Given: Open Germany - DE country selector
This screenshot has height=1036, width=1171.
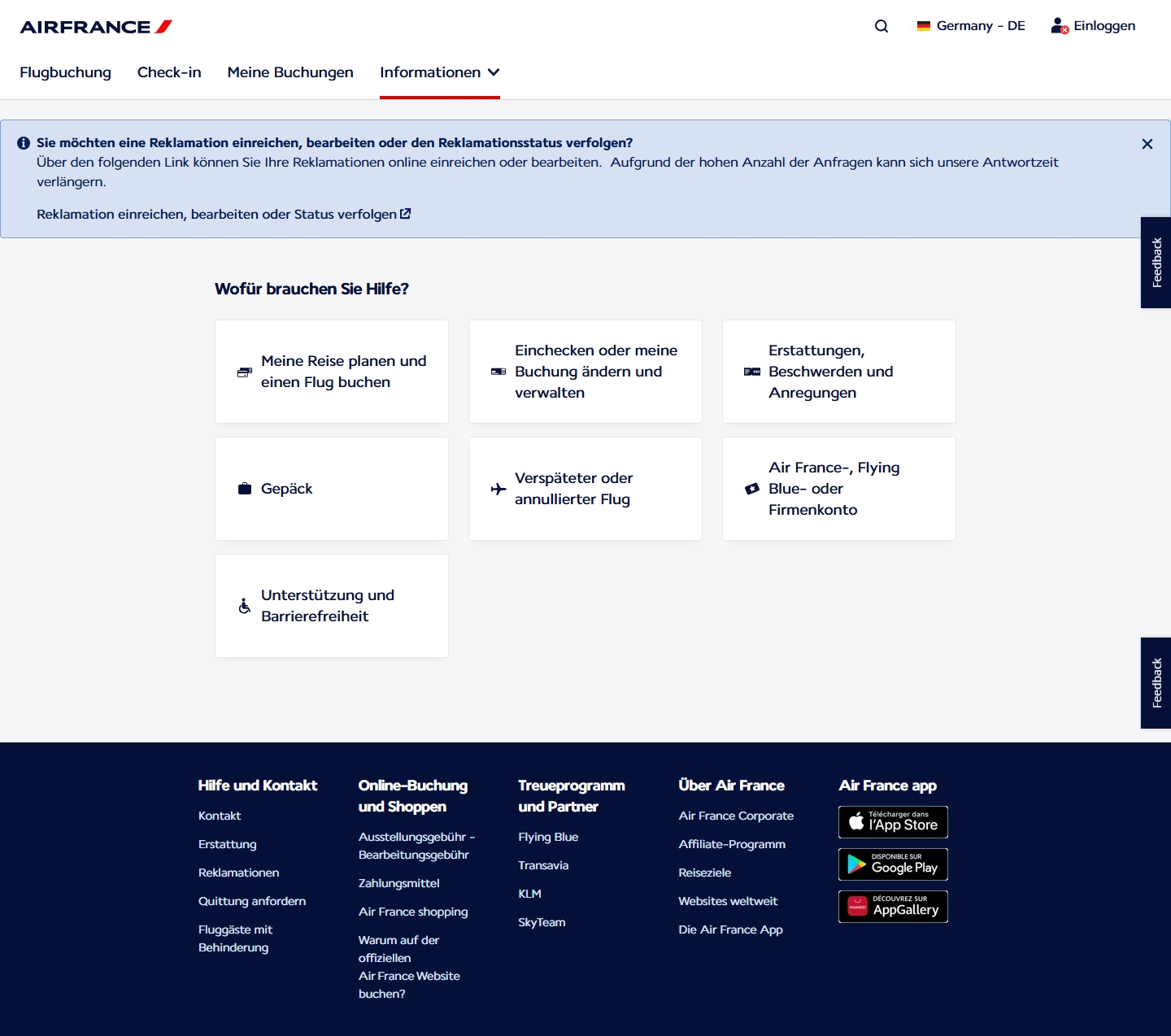Looking at the screenshot, I should (x=971, y=26).
